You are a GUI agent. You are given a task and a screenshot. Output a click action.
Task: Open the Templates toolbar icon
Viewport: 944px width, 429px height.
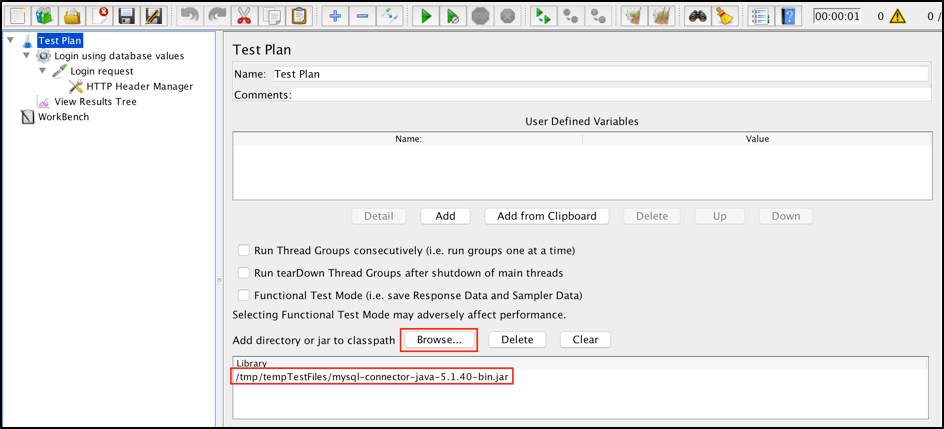(x=45, y=16)
